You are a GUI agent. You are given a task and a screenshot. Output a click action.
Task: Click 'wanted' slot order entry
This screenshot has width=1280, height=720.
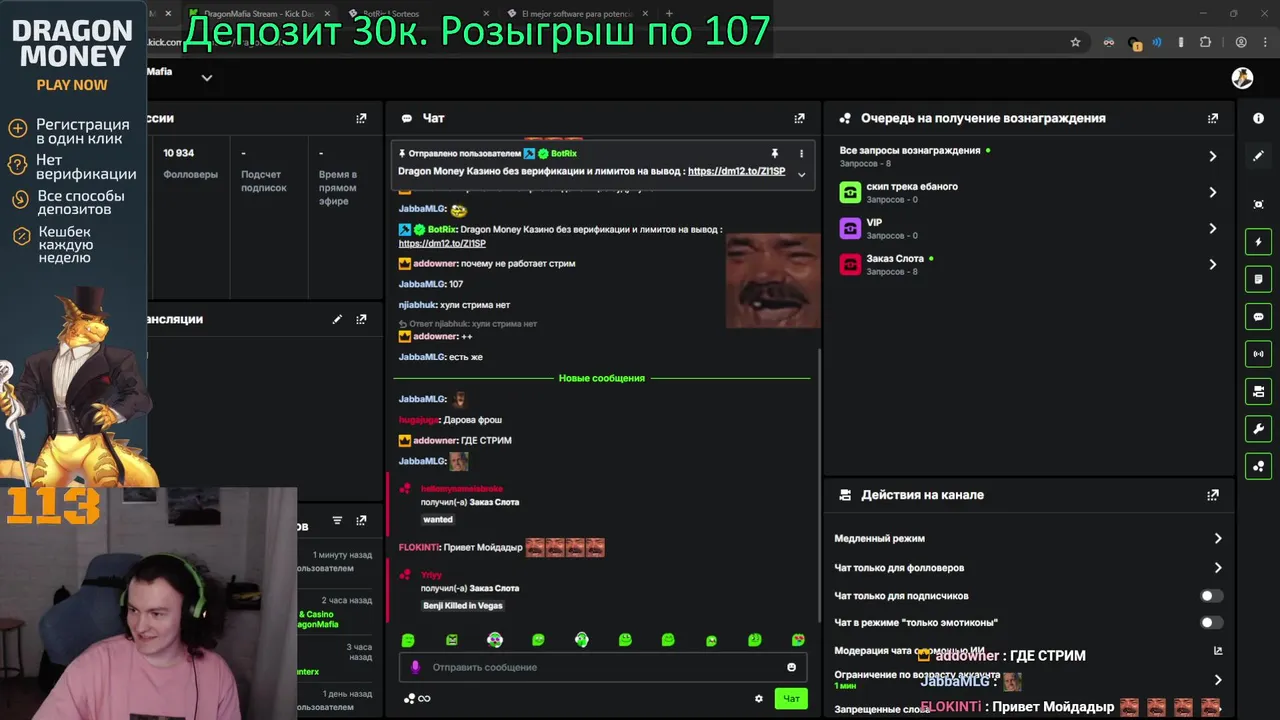pos(438,519)
